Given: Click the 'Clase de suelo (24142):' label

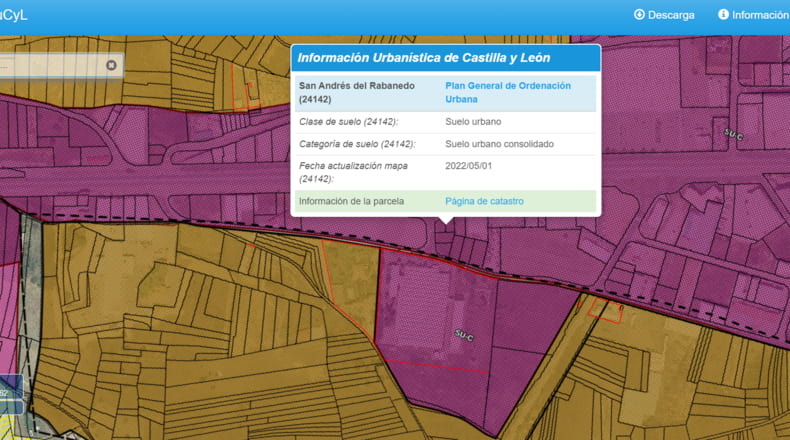Looking at the screenshot, I should pyautogui.click(x=349, y=122).
